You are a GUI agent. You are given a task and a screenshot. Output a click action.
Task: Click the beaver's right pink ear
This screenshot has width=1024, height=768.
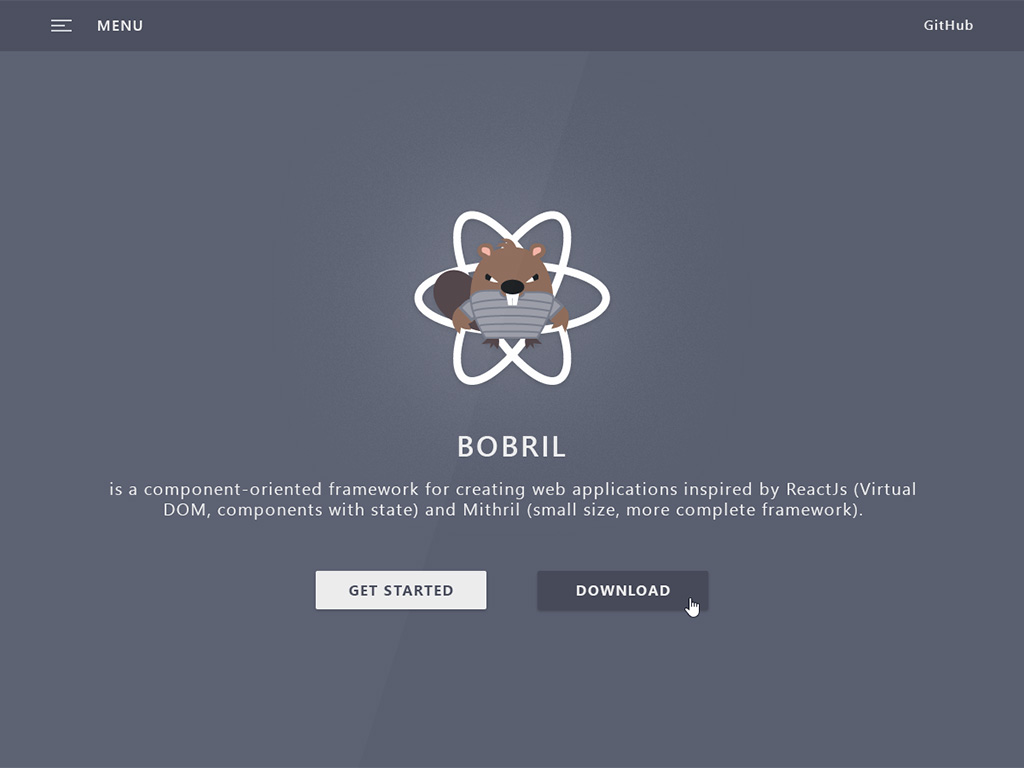537,251
